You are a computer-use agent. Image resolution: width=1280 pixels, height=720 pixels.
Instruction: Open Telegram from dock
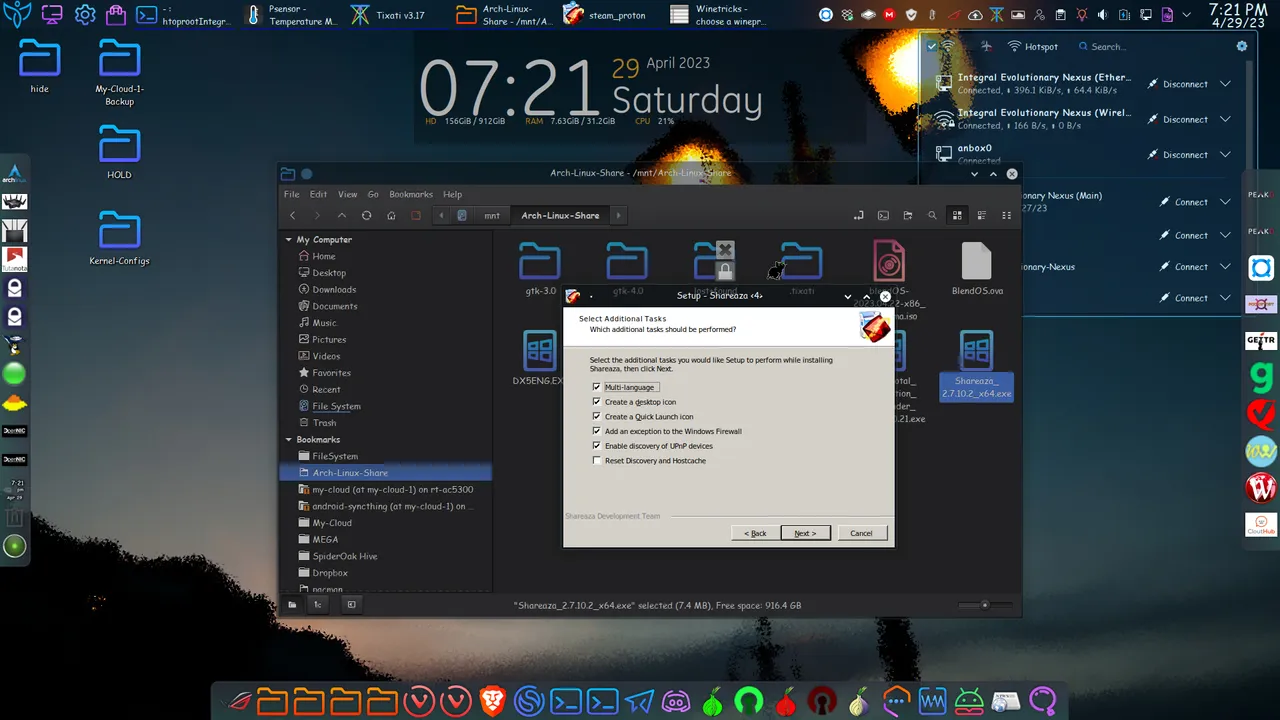(x=639, y=701)
